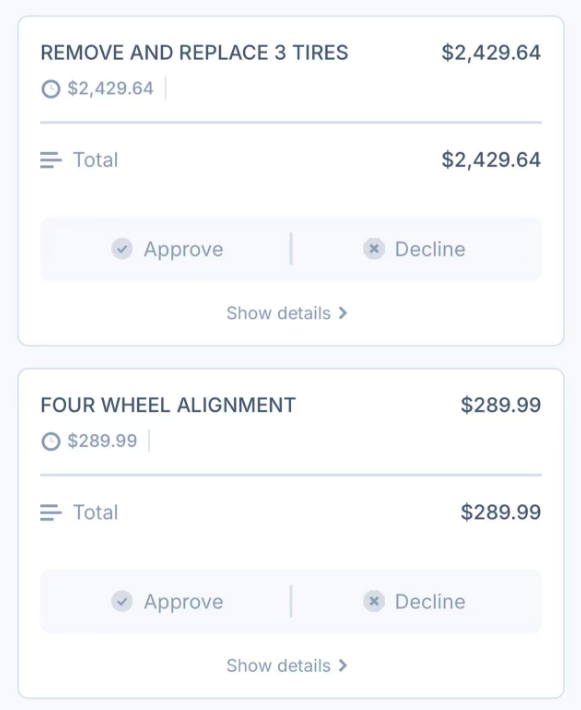This screenshot has width=581, height=710.
Task: Click the $289.99 alignment total amount
Action: point(500,513)
